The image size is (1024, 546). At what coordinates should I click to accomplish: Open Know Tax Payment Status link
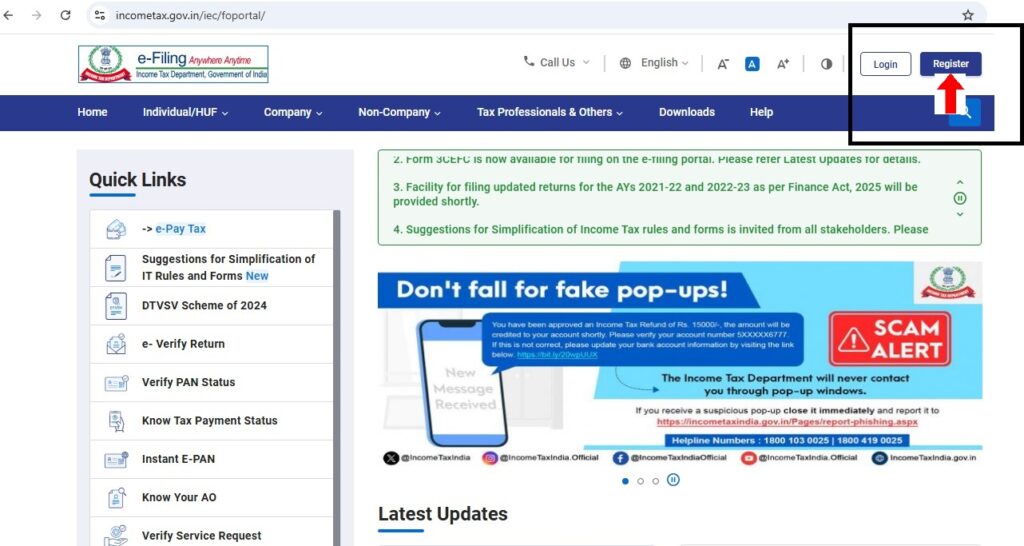pos(210,421)
